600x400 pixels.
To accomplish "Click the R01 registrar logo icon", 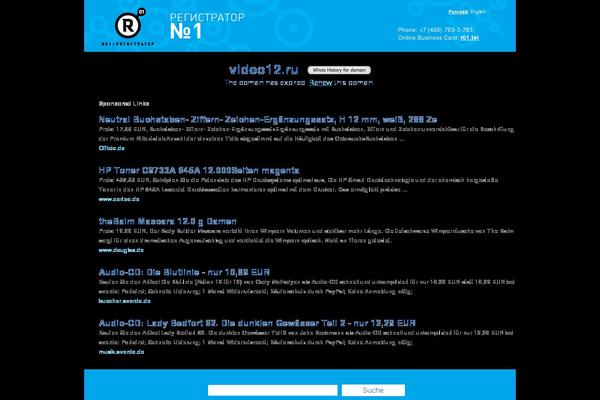I will pos(128,25).
